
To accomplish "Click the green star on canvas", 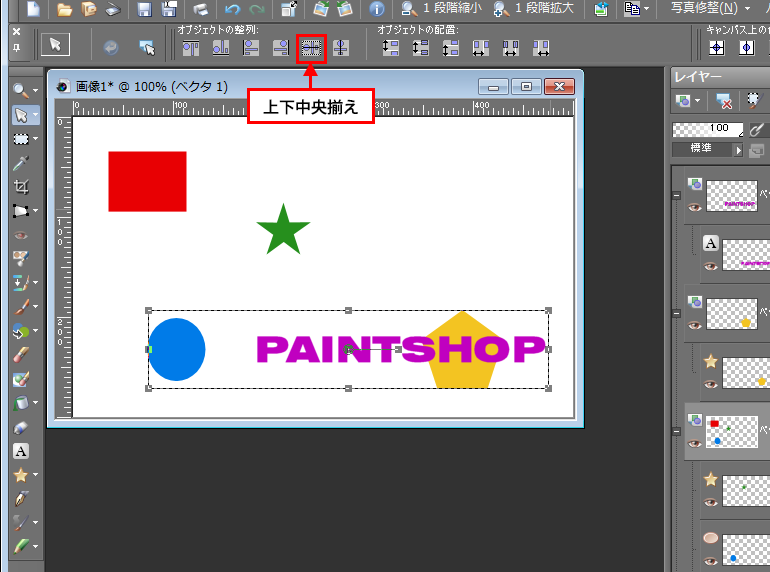I will pyautogui.click(x=283, y=230).
